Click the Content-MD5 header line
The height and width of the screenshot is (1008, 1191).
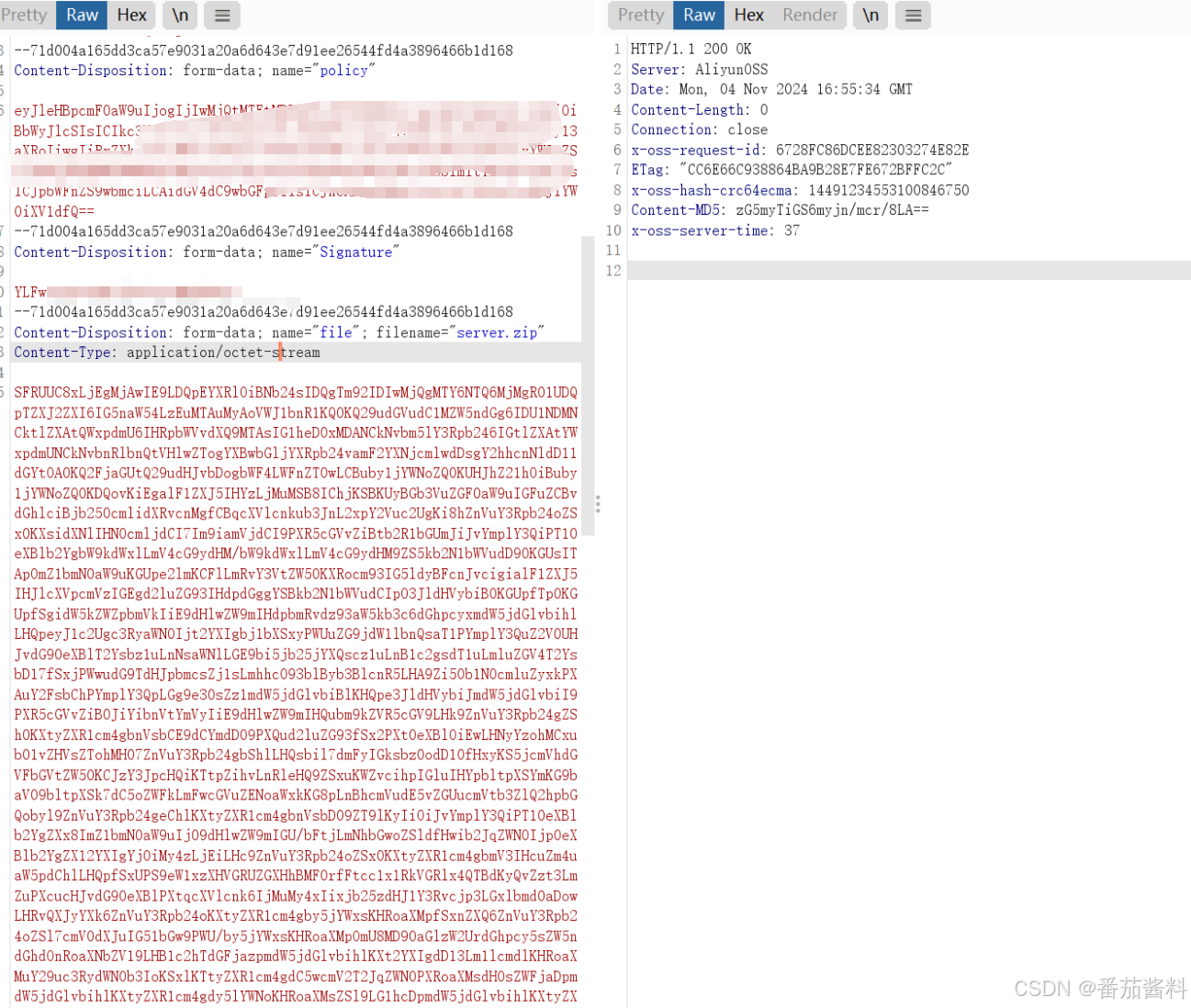point(780,210)
